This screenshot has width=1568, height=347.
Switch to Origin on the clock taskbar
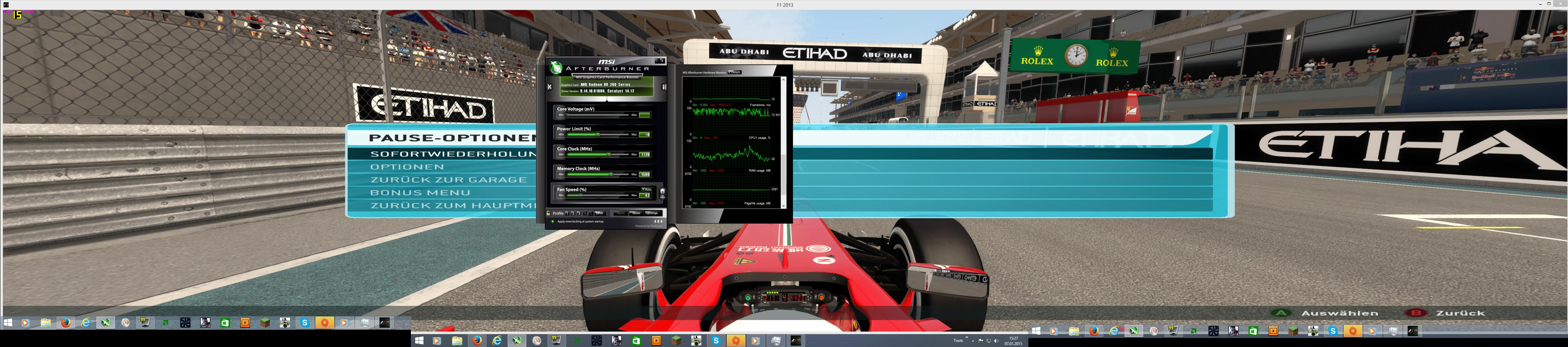(x=736, y=341)
